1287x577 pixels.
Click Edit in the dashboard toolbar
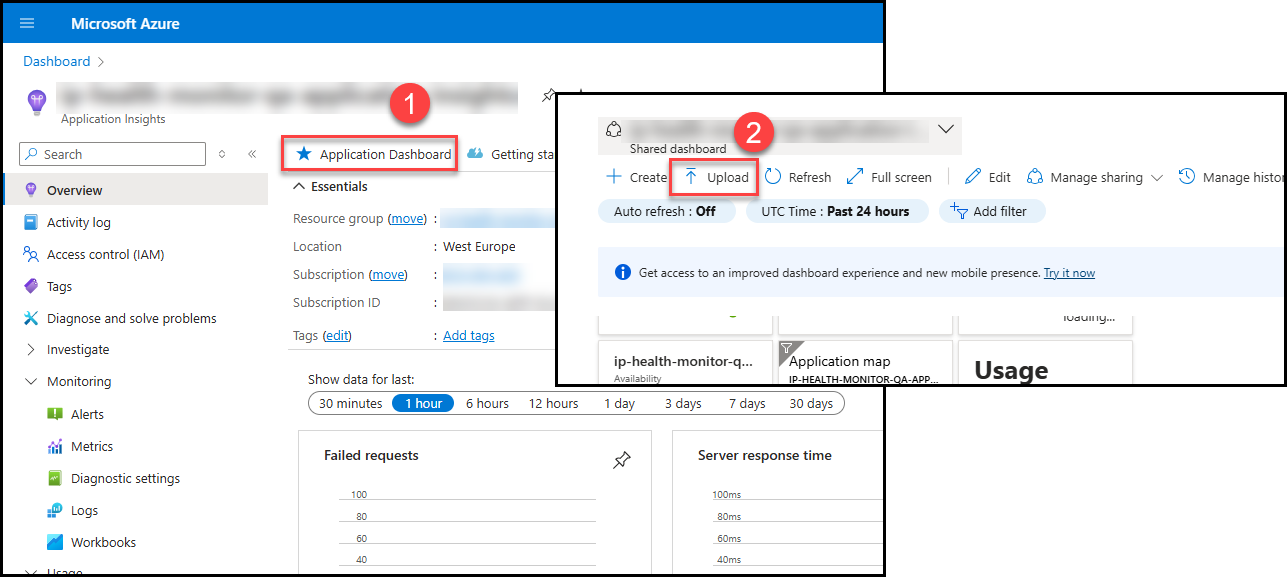(x=988, y=177)
